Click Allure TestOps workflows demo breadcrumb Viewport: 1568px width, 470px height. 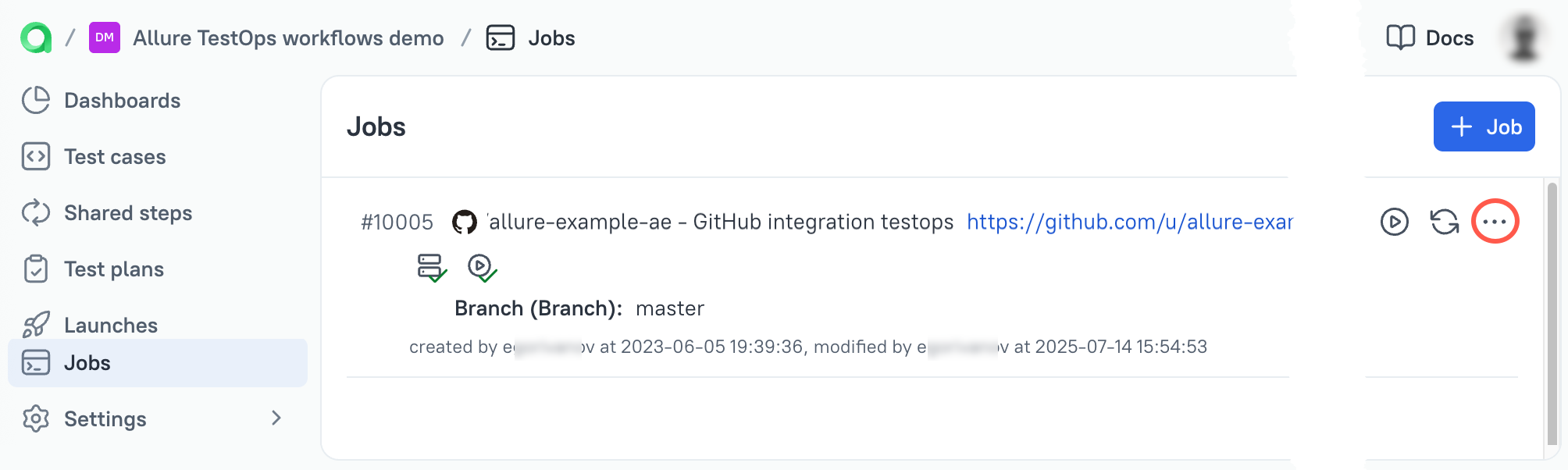(288, 38)
